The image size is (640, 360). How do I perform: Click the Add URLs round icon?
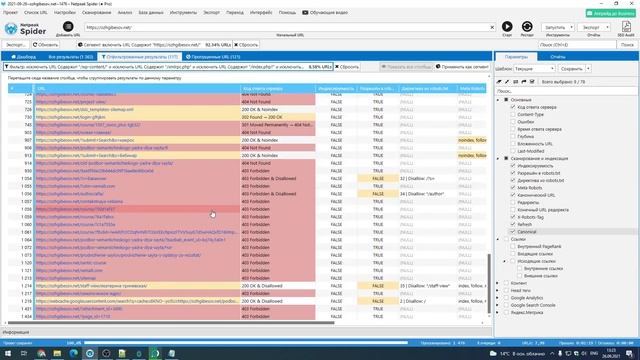(68, 27)
